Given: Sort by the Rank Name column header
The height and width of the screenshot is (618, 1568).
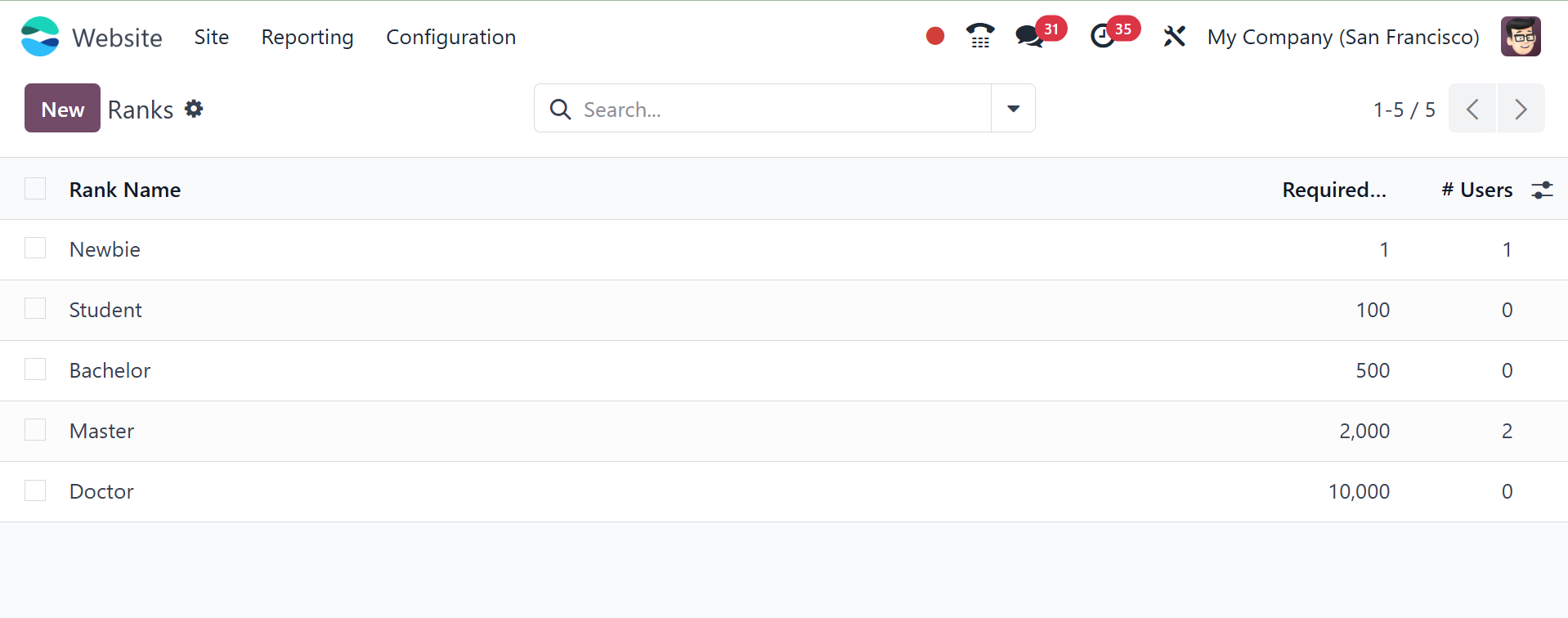Looking at the screenshot, I should pos(125,190).
